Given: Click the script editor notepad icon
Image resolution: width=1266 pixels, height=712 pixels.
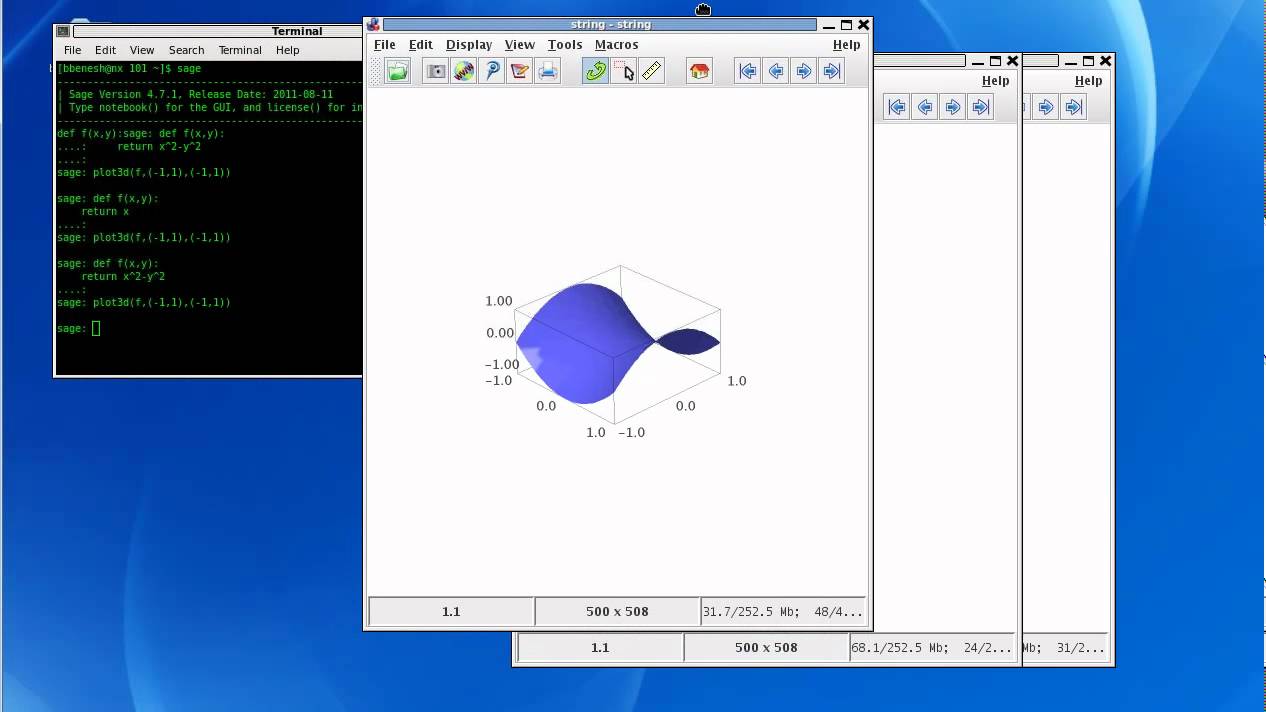Looking at the screenshot, I should coord(519,71).
